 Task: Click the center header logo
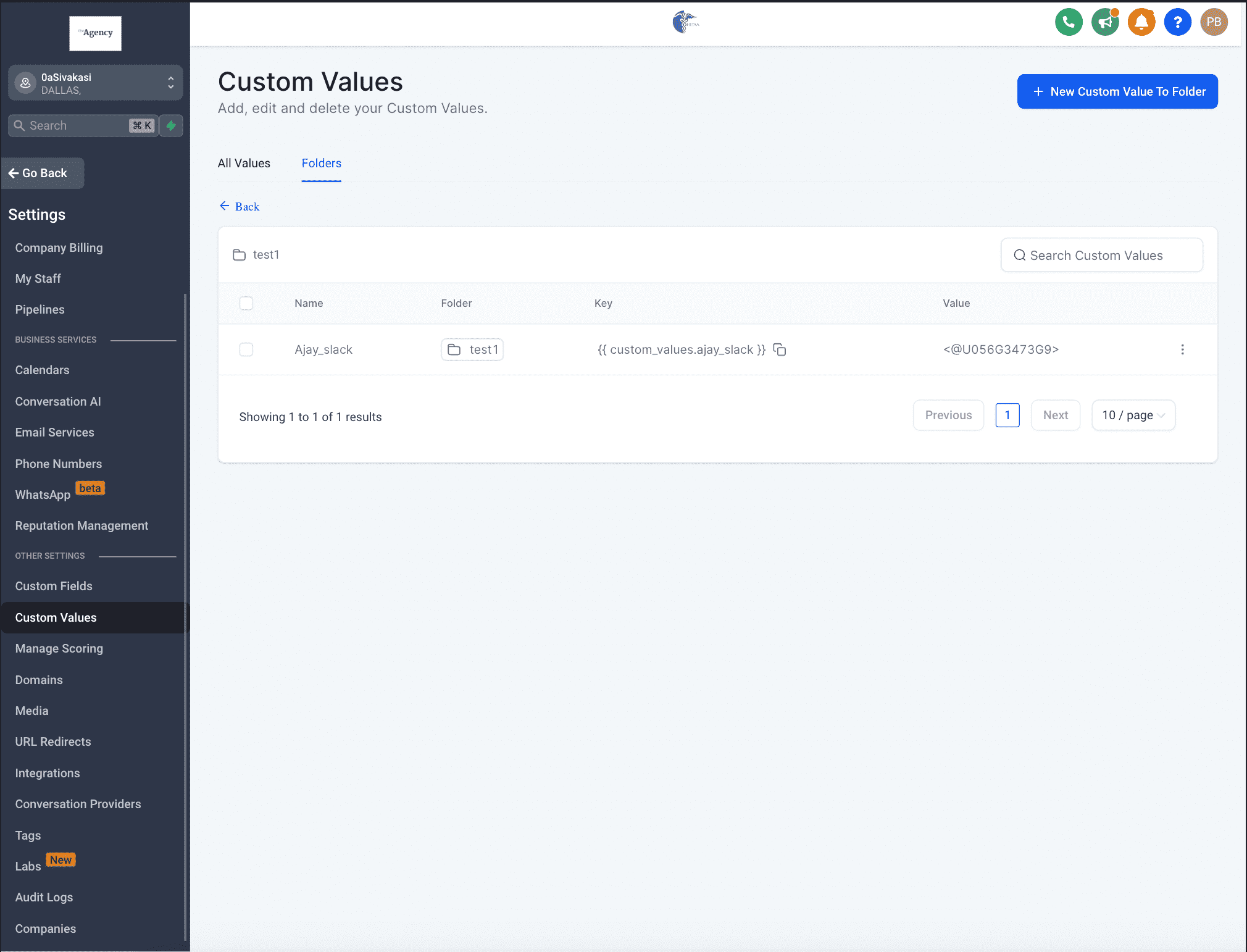[x=685, y=22]
